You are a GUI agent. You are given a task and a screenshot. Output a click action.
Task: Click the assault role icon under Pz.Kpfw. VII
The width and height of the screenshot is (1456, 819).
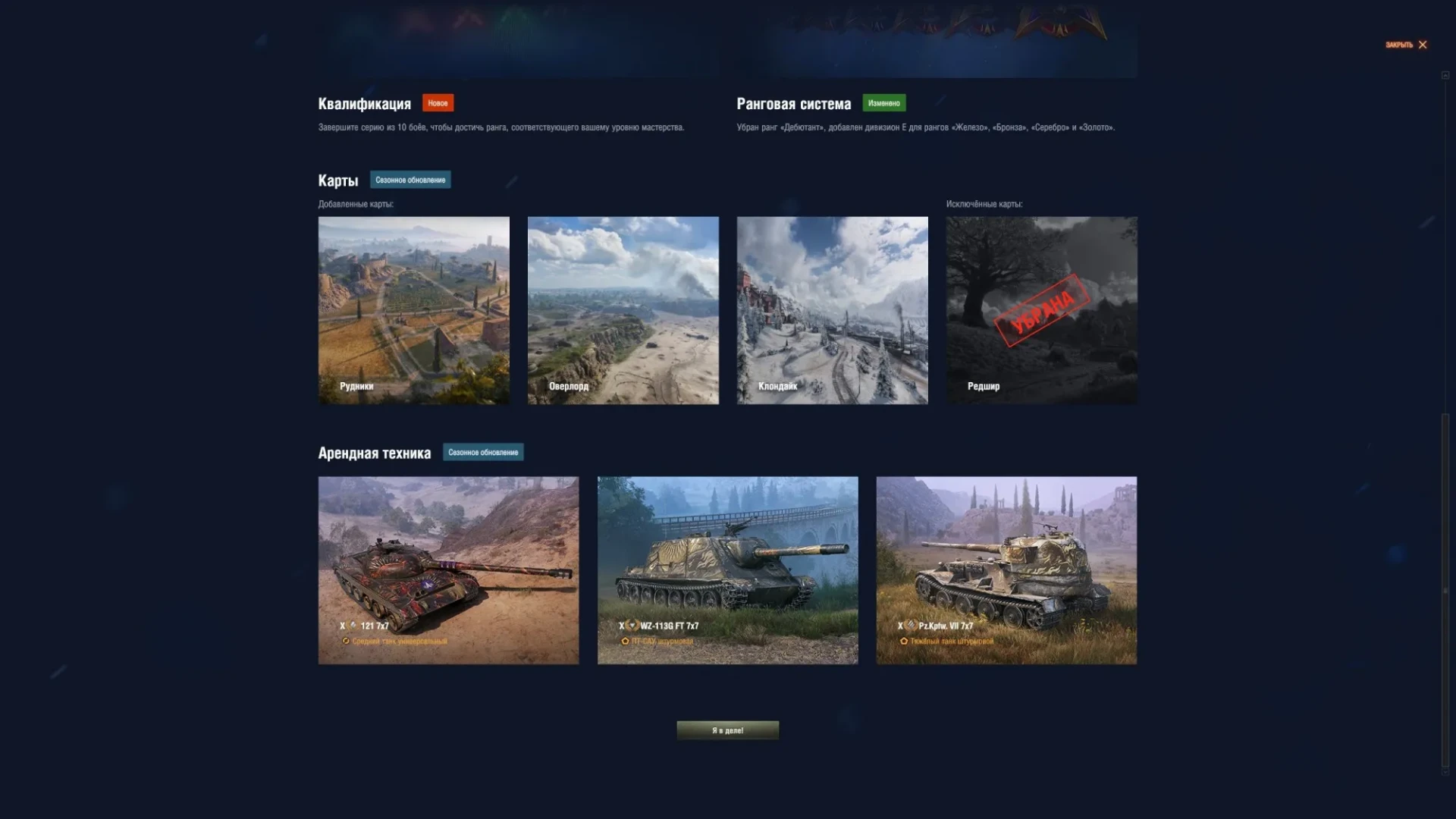pyautogui.click(x=904, y=641)
